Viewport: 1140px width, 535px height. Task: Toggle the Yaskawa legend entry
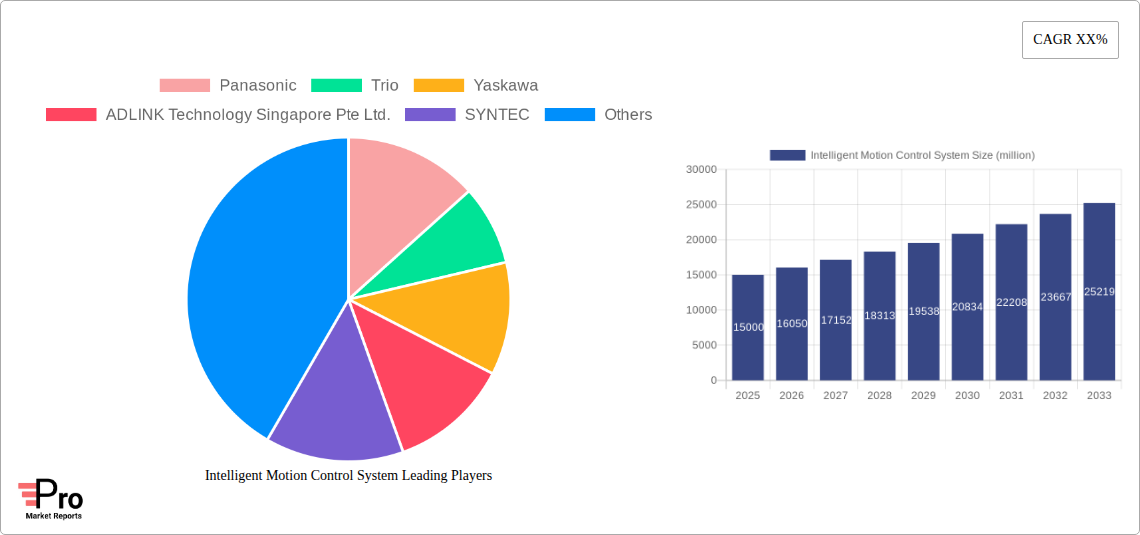[x=476, y=86]
